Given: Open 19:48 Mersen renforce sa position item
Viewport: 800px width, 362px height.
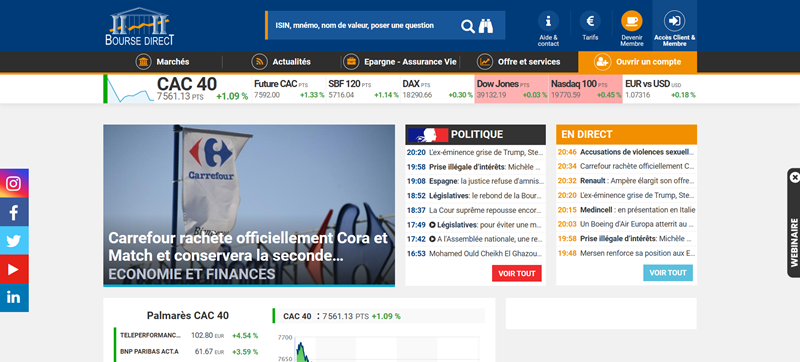Looking at the screenshot, I should pos(627,253).
